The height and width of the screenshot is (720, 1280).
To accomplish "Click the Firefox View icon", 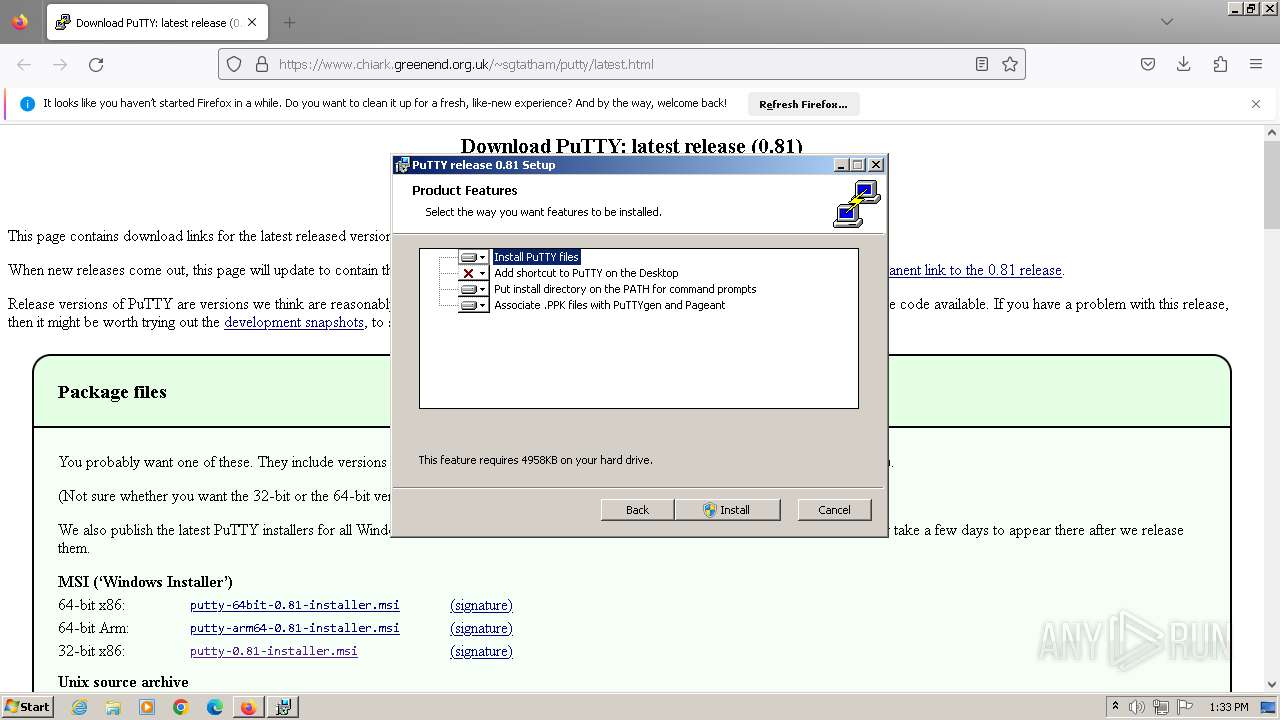I will [20, 22].
